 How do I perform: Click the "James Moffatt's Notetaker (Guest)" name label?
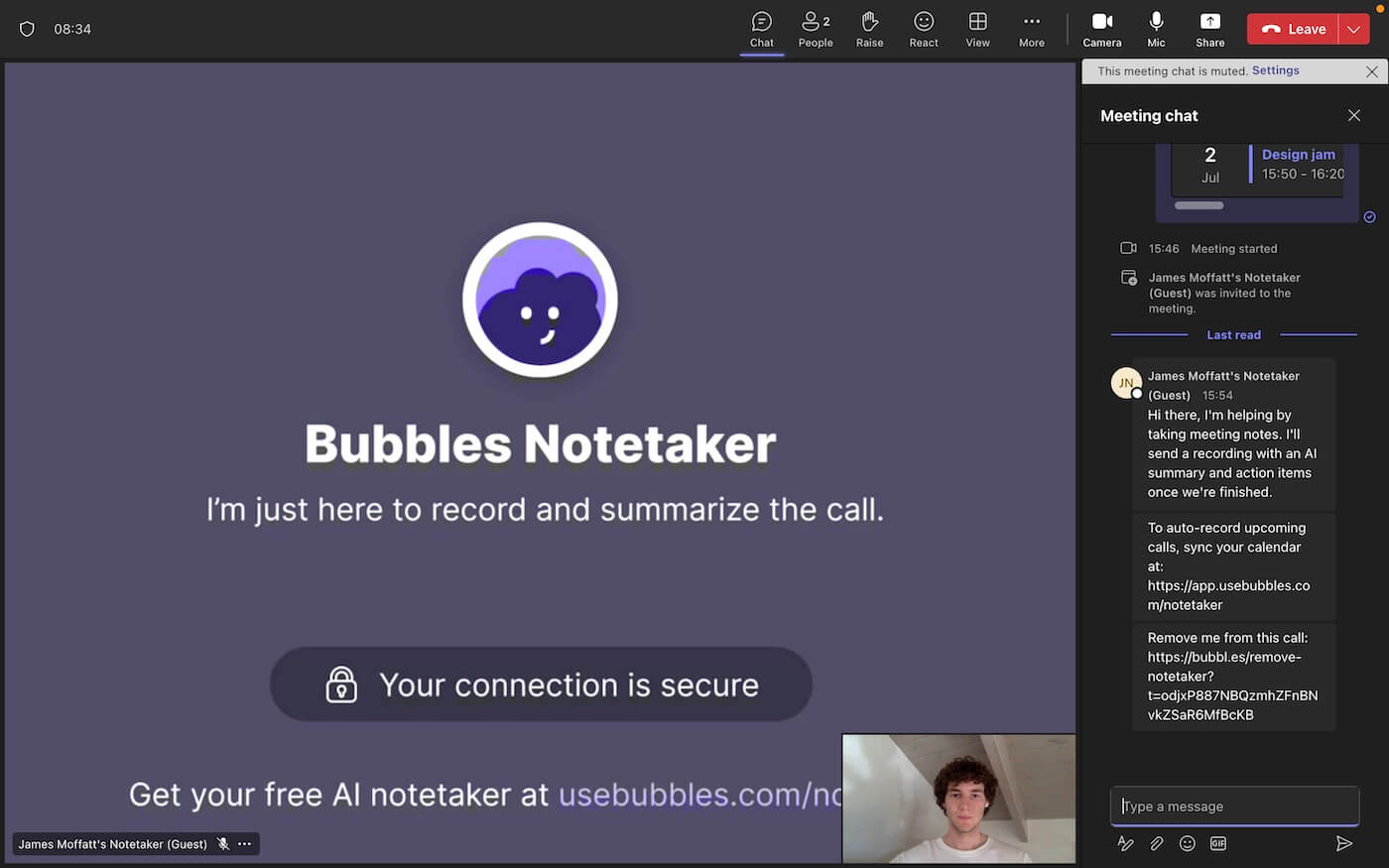tap(112, 844)
